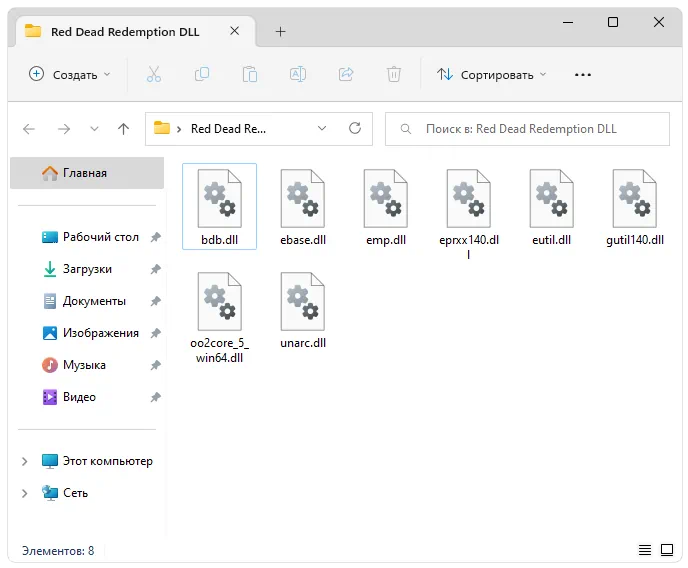Unpin Музыка via pin icon

click(x=155, y=365)
